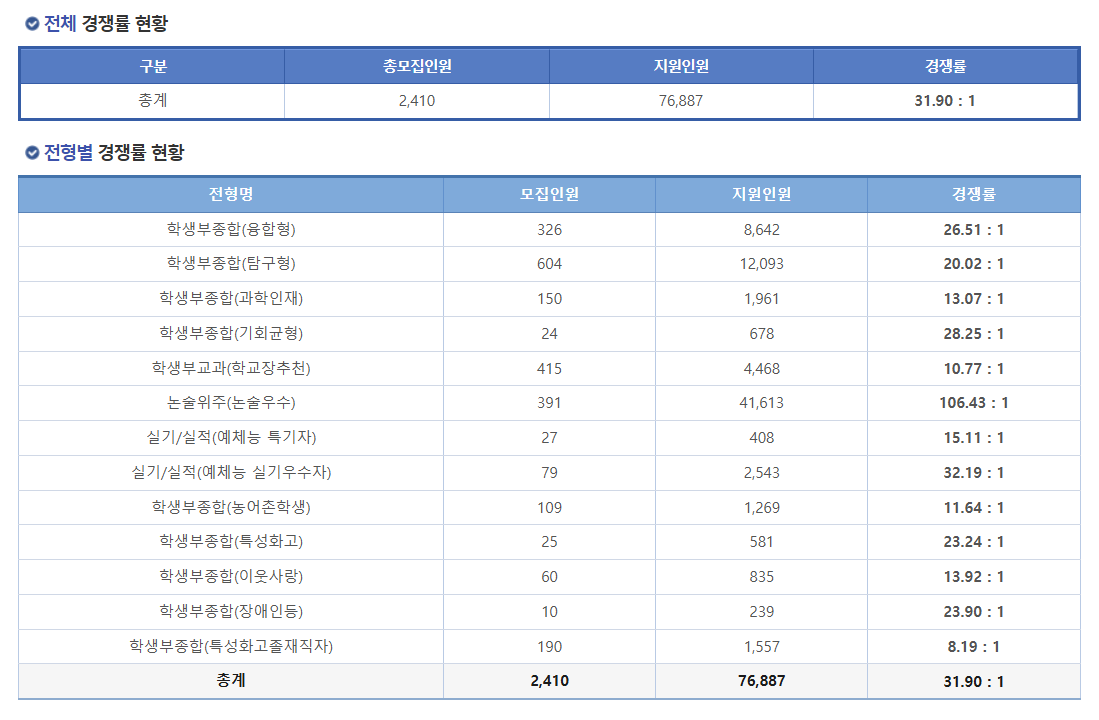Select the 76,887 value in the top table
This screenshot has height=720, width=1099.
click(x=681, y=101)
